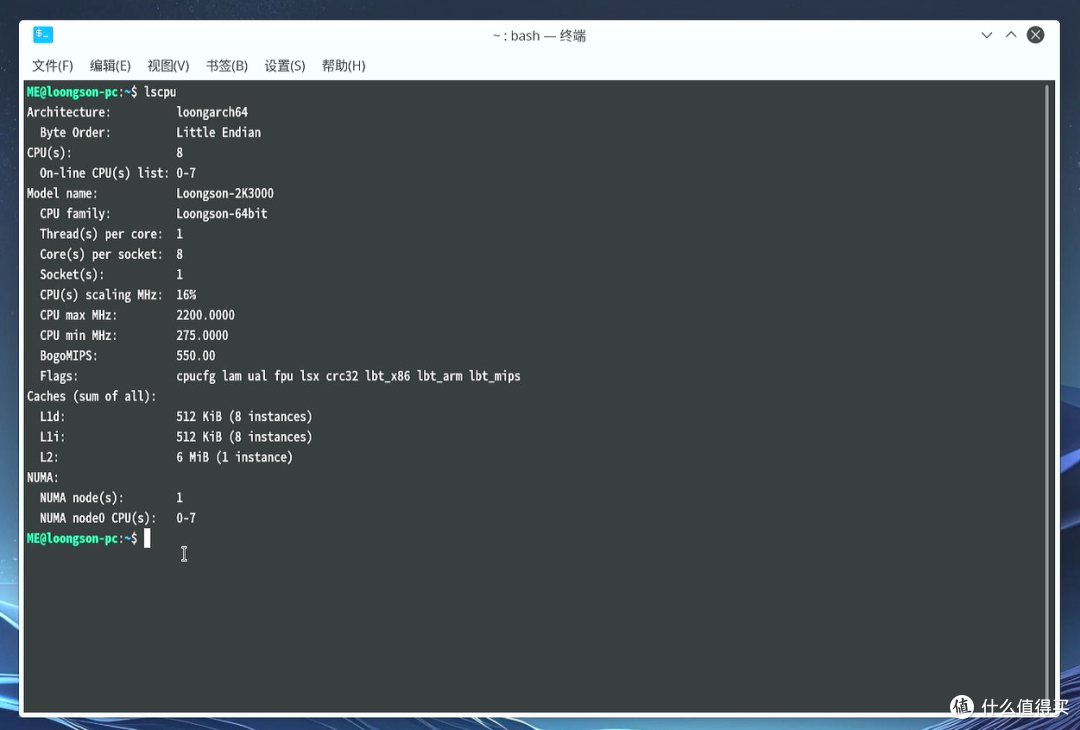Image resolution: width=1080 pixels, height=730 pixels.
Task: Click the Core(s) per socket label
Action: point(101,254)
